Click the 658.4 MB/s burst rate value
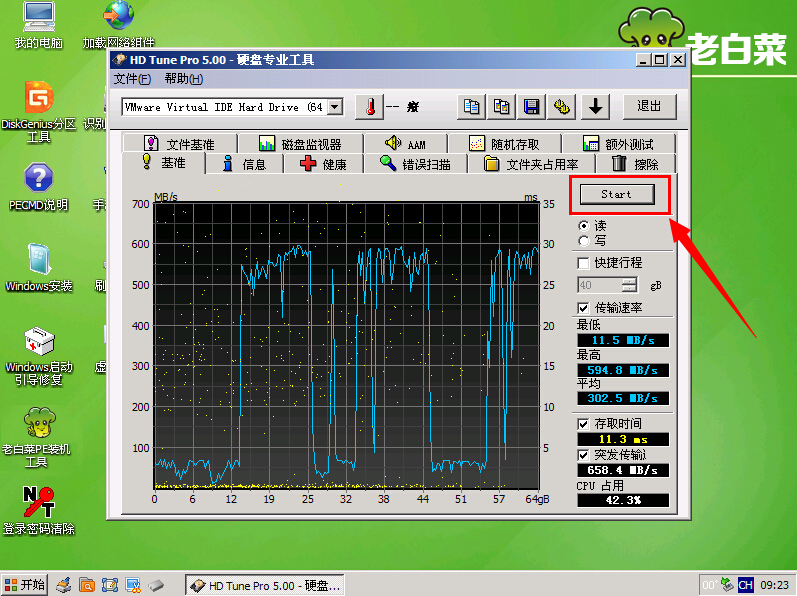Viewport: 797px width, 596px height. coord(623,470)
